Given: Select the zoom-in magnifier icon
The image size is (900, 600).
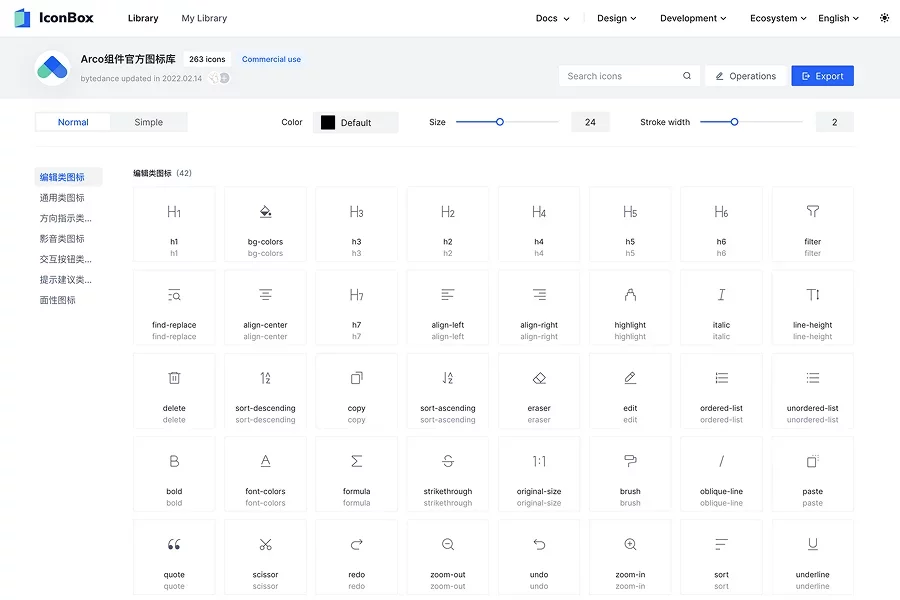Looking at the screenshot, I should tap(630, 545).
